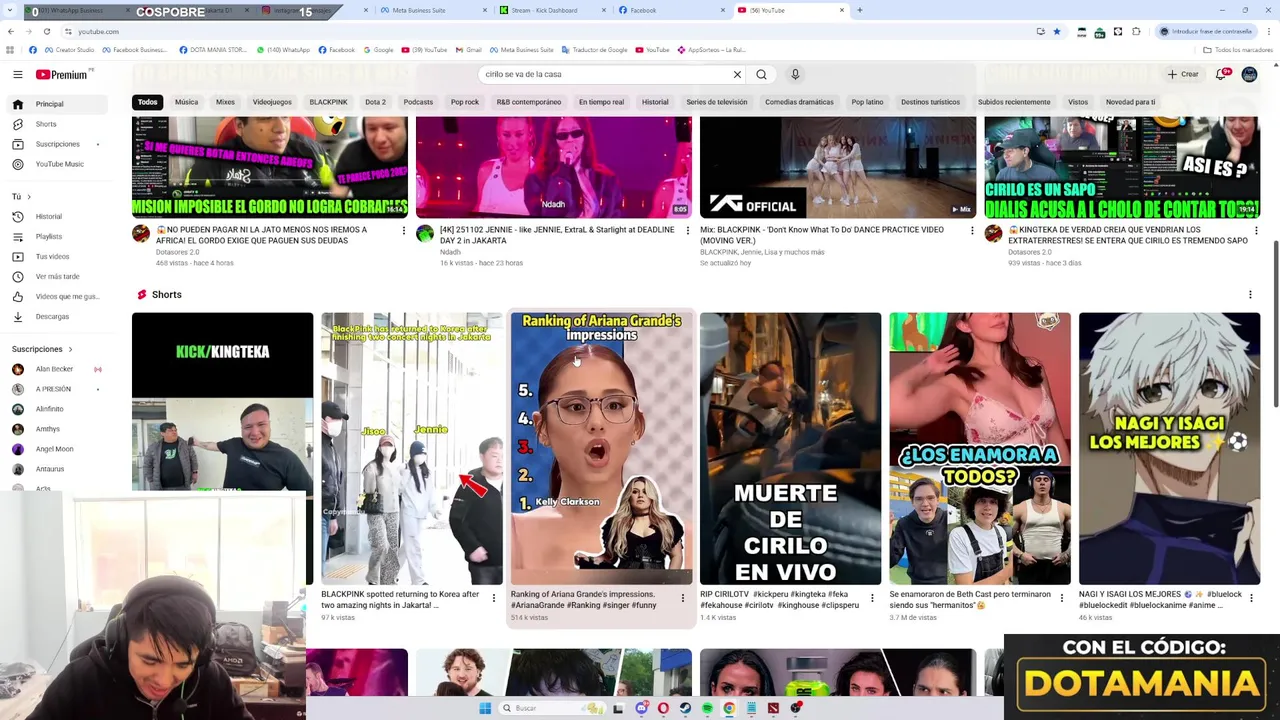
Task: Open Angel Moon subscription channel
Action: (55, 449)
